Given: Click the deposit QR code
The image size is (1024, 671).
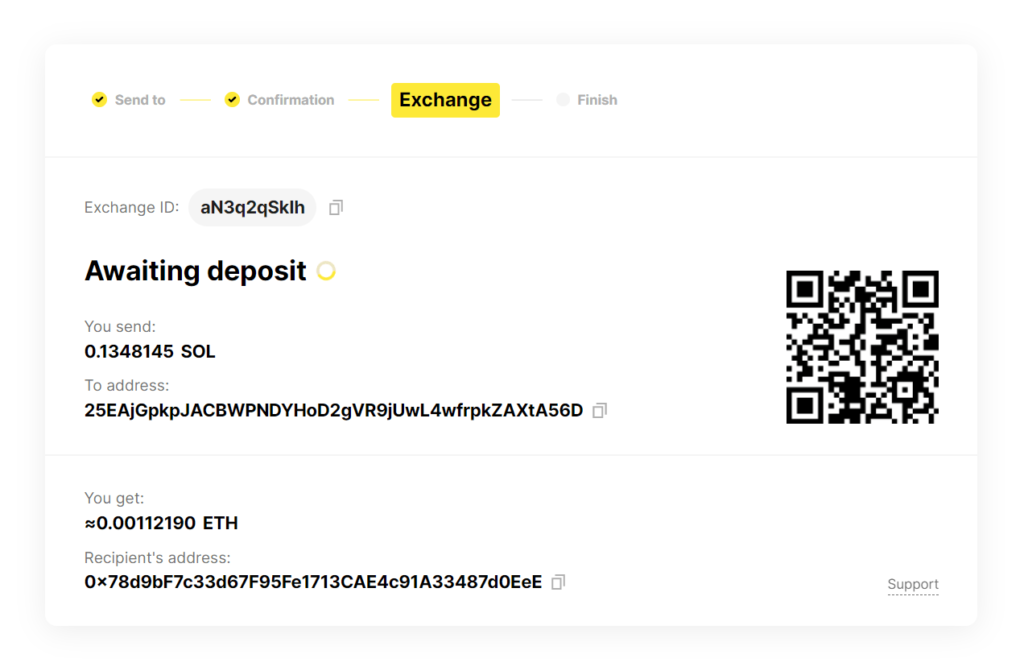Looking at the screenshot, I should coord(862,347).
